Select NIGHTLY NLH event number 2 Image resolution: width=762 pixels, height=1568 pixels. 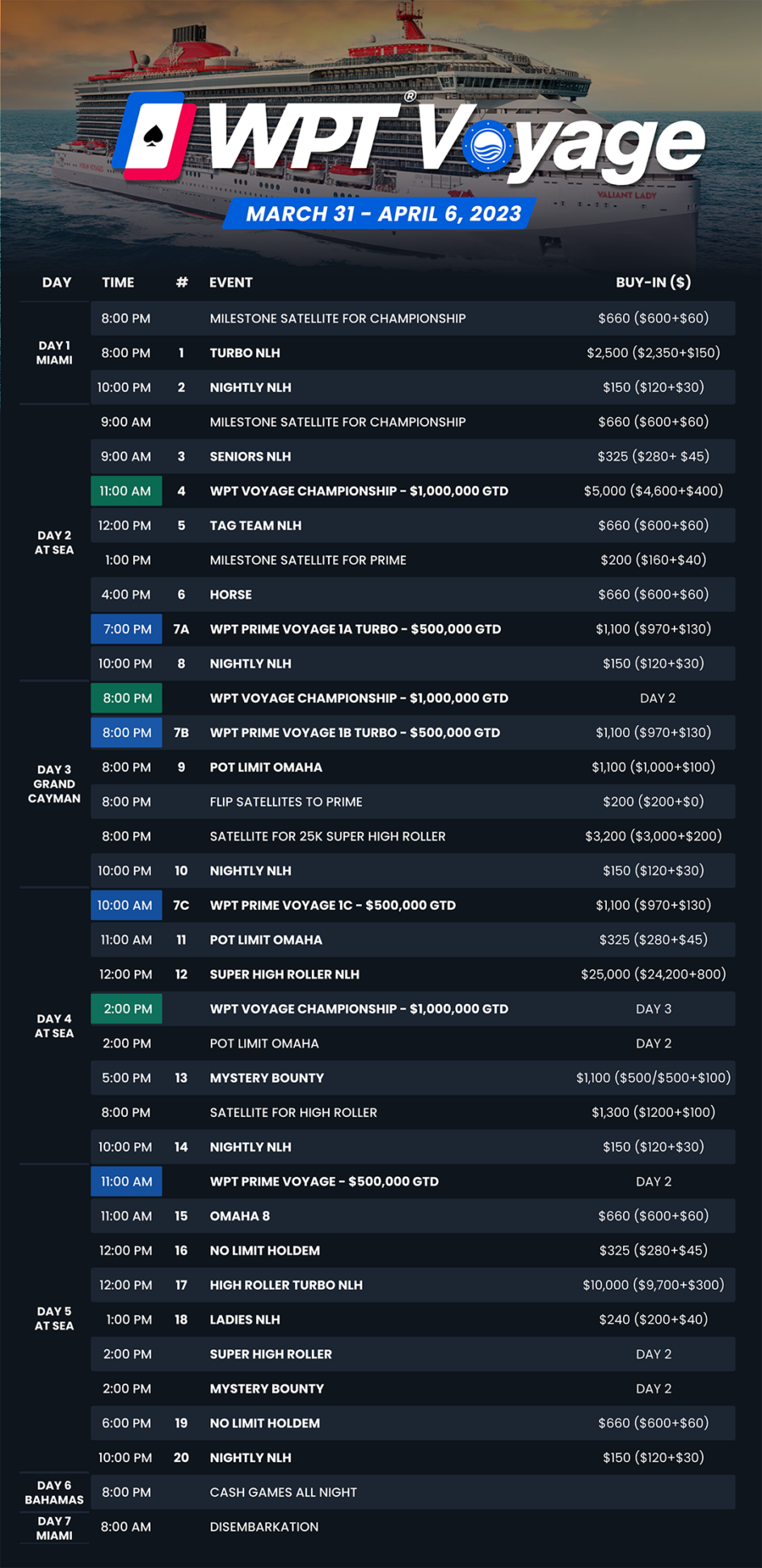pyautogui.click(x=250, y=388)
